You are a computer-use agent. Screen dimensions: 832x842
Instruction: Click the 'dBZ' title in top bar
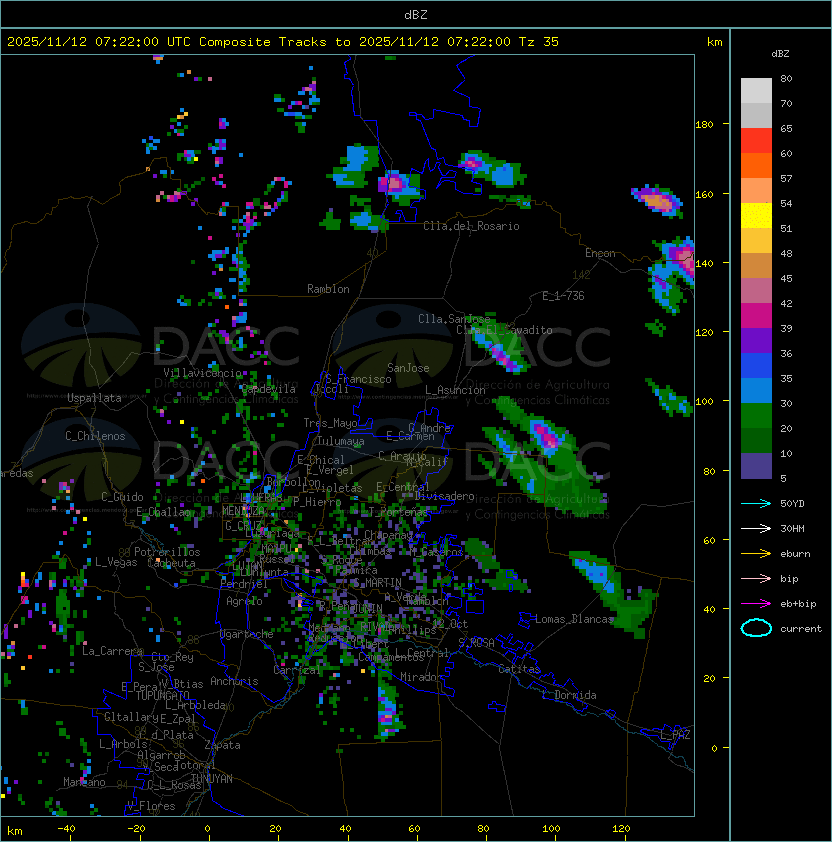(x=416, y=15)
